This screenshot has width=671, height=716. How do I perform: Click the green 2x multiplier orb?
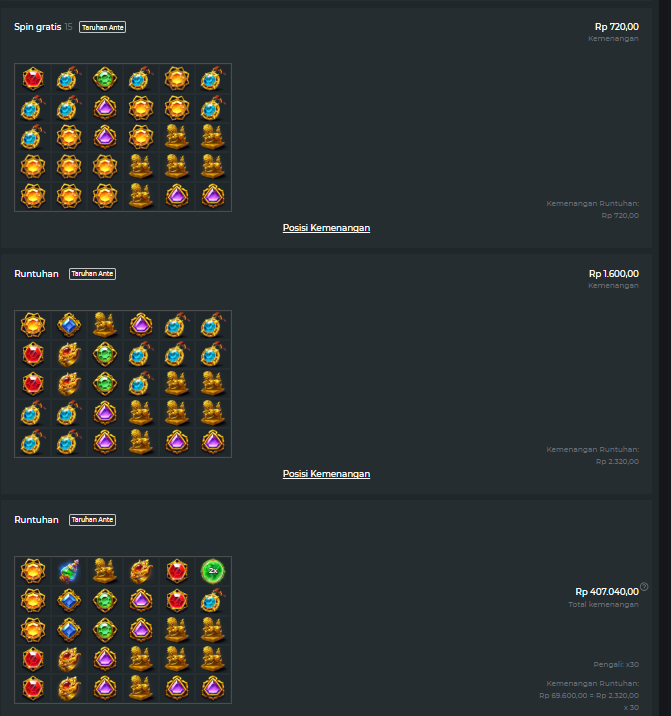(x=213, y=571)
